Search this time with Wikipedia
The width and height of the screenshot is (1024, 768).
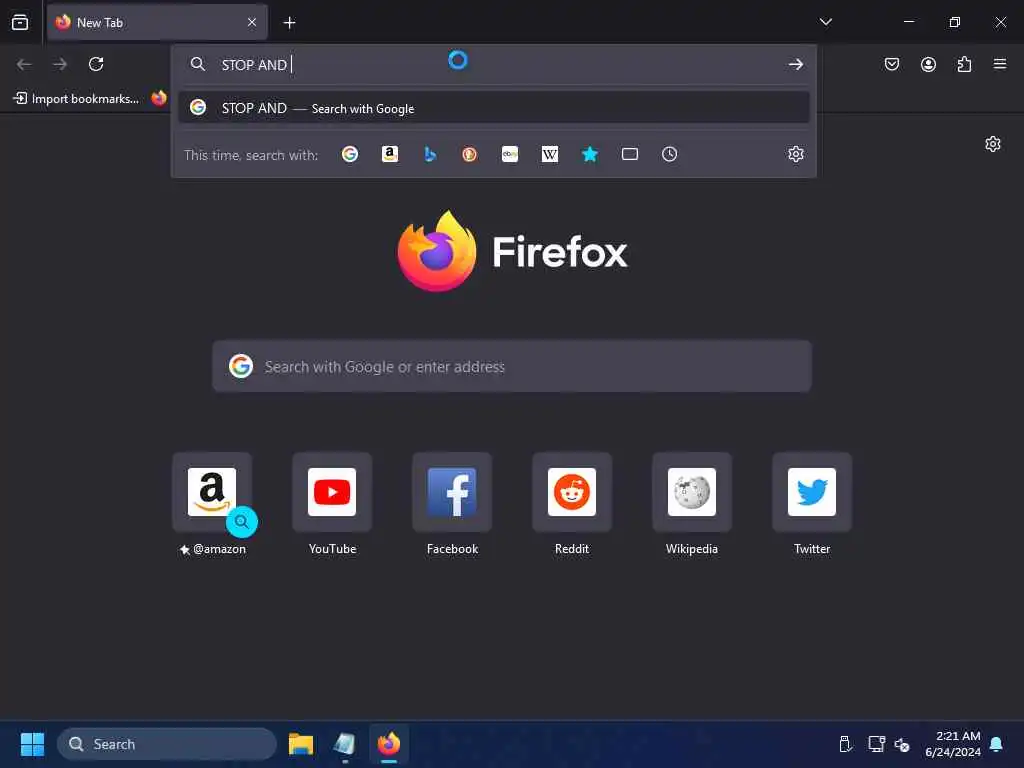coord(550,154)
